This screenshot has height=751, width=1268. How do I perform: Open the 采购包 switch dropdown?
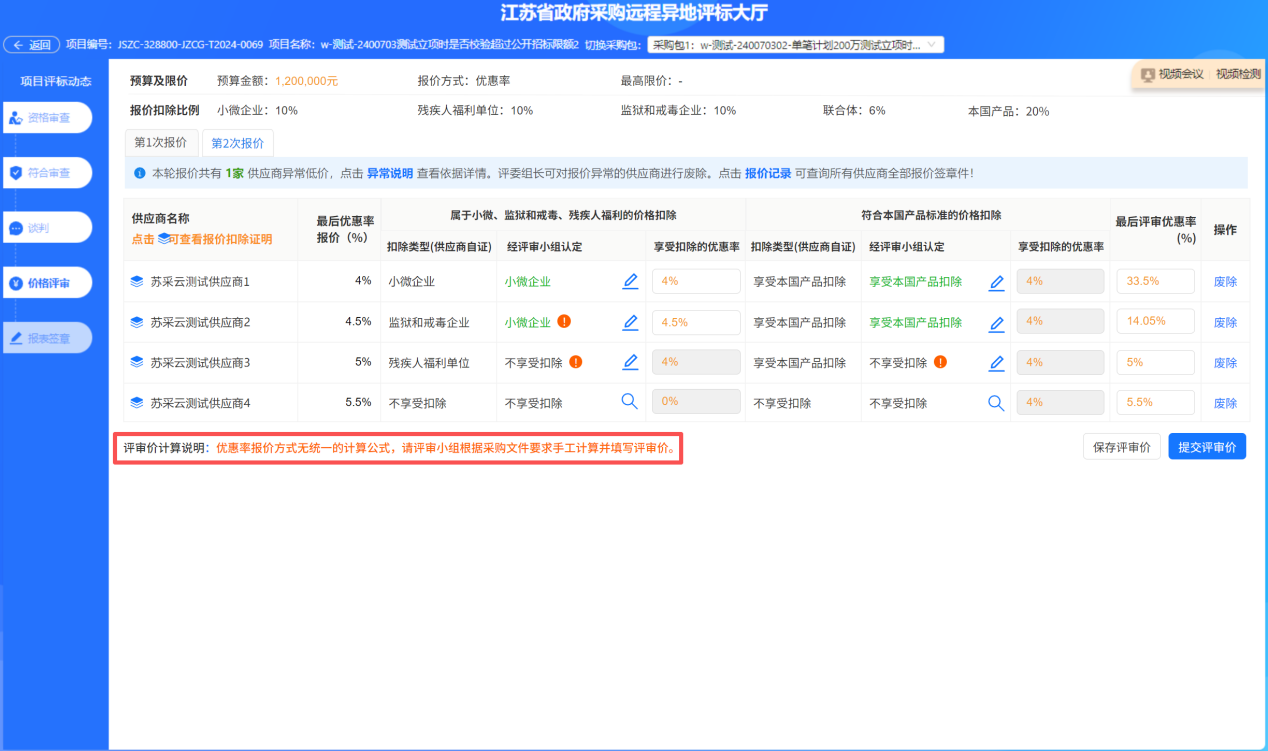click(x=795, y=45)
